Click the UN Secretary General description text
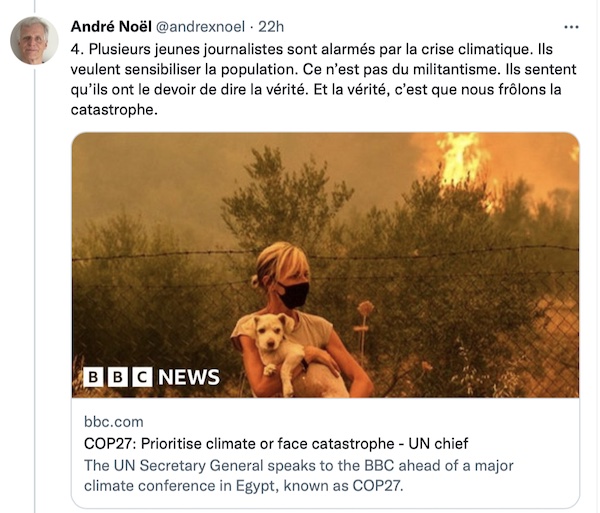The height and width of the screenshot is (513, 600). click(298, 476)
